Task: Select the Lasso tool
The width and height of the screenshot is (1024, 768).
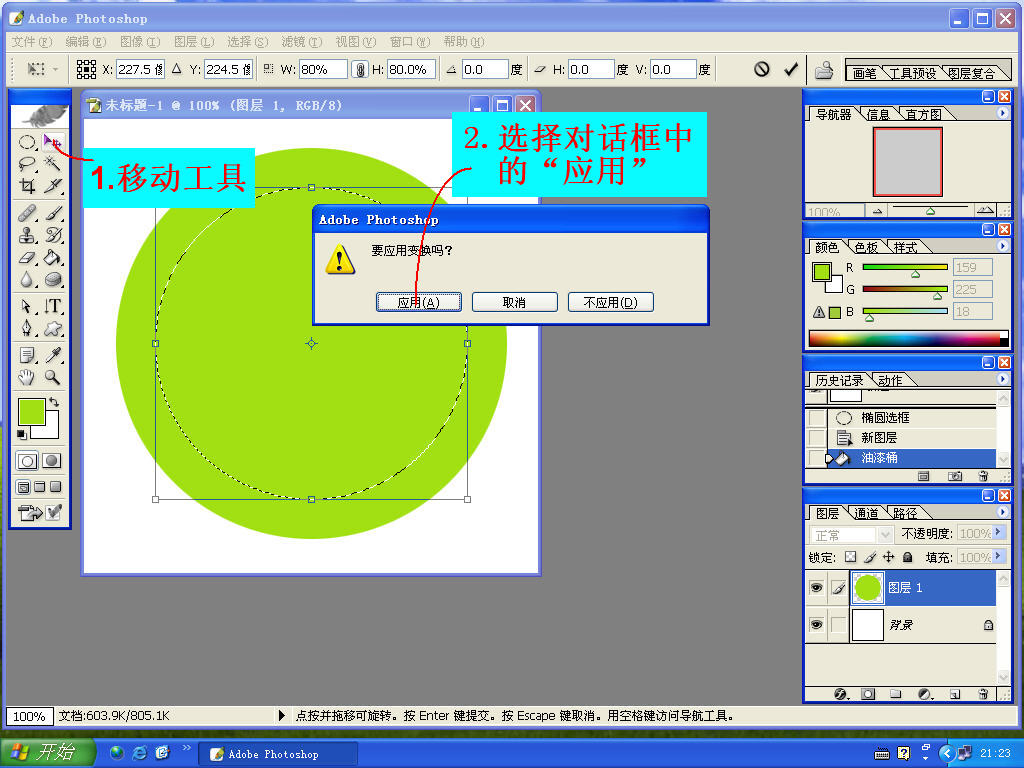Action: coord(27,163)
